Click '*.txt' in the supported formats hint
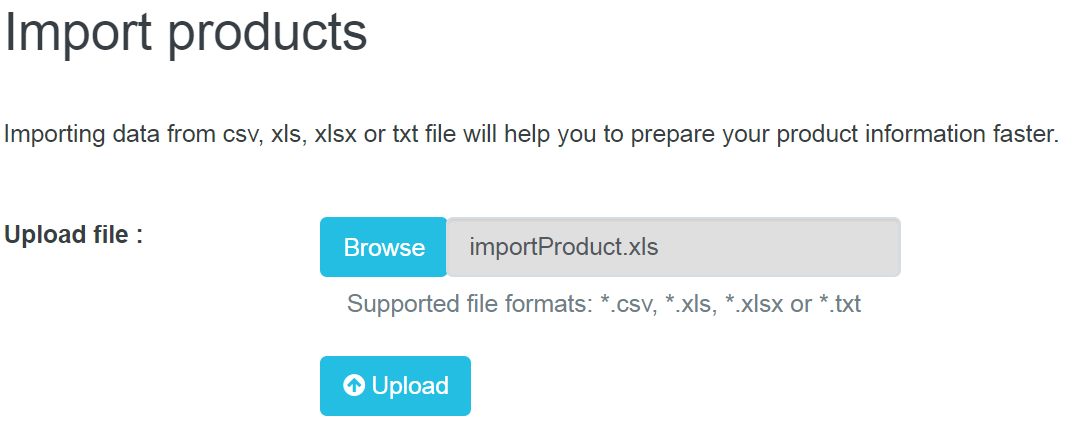The height and width of the screenshot is (447, 1074). pyautogui.click(x=840, y=304)
